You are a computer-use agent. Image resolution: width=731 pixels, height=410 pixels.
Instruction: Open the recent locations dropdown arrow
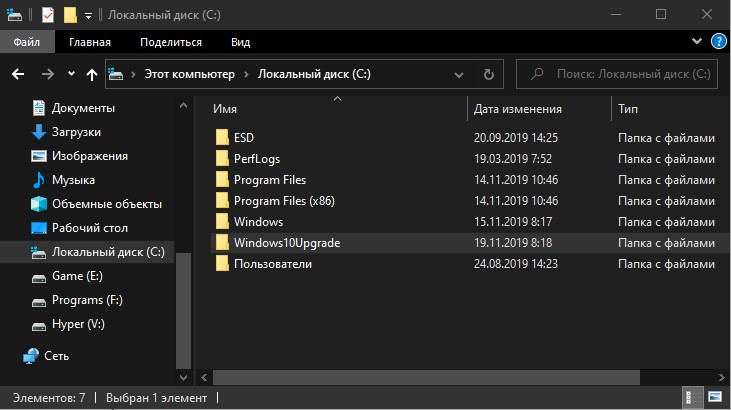[x=71, y=74]
